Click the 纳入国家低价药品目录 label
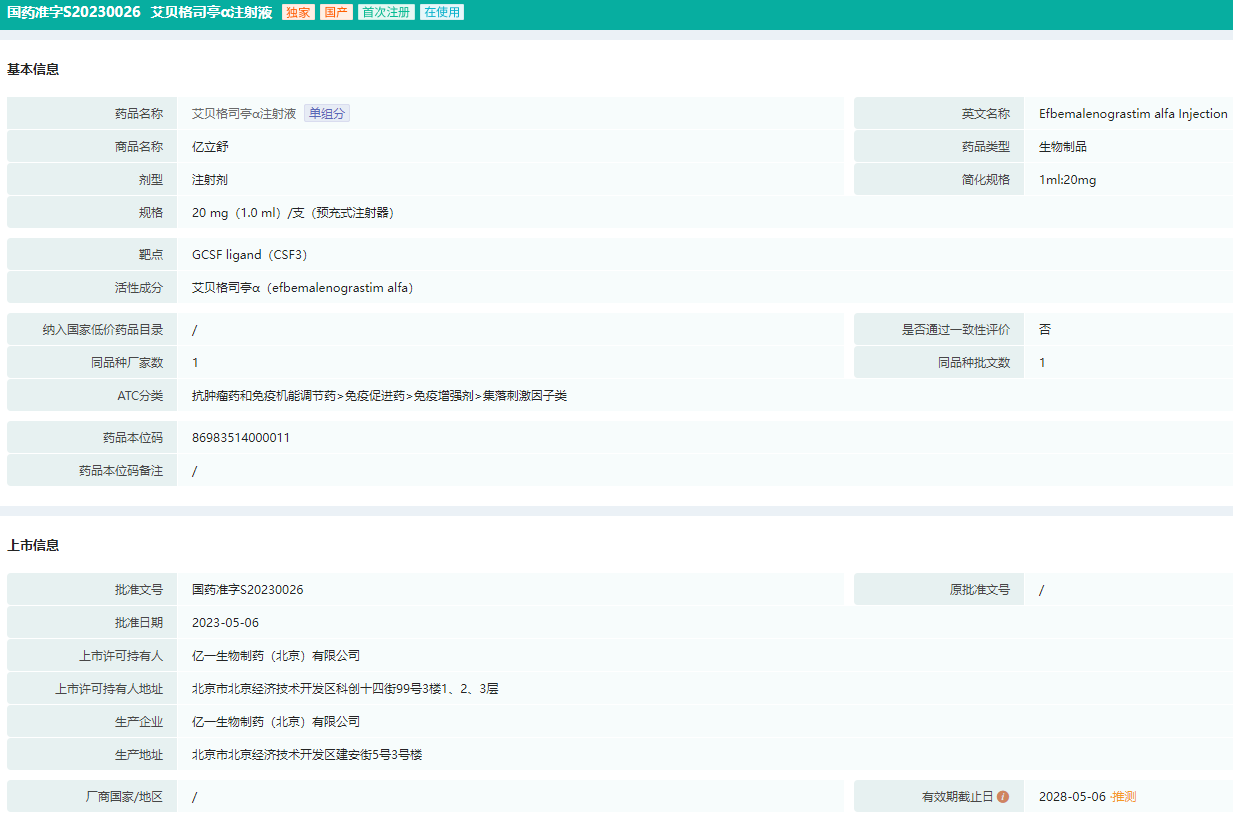Viewport: 1233px width, 814px height. click(x=103, y=330)
